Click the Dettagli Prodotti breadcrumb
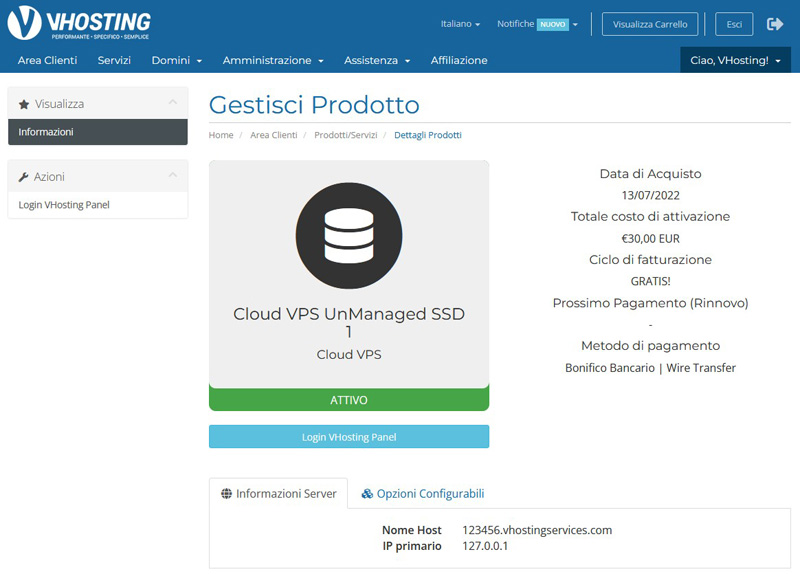Image resolution: width=800 pixels, height=574 pixels. (428, 135)
